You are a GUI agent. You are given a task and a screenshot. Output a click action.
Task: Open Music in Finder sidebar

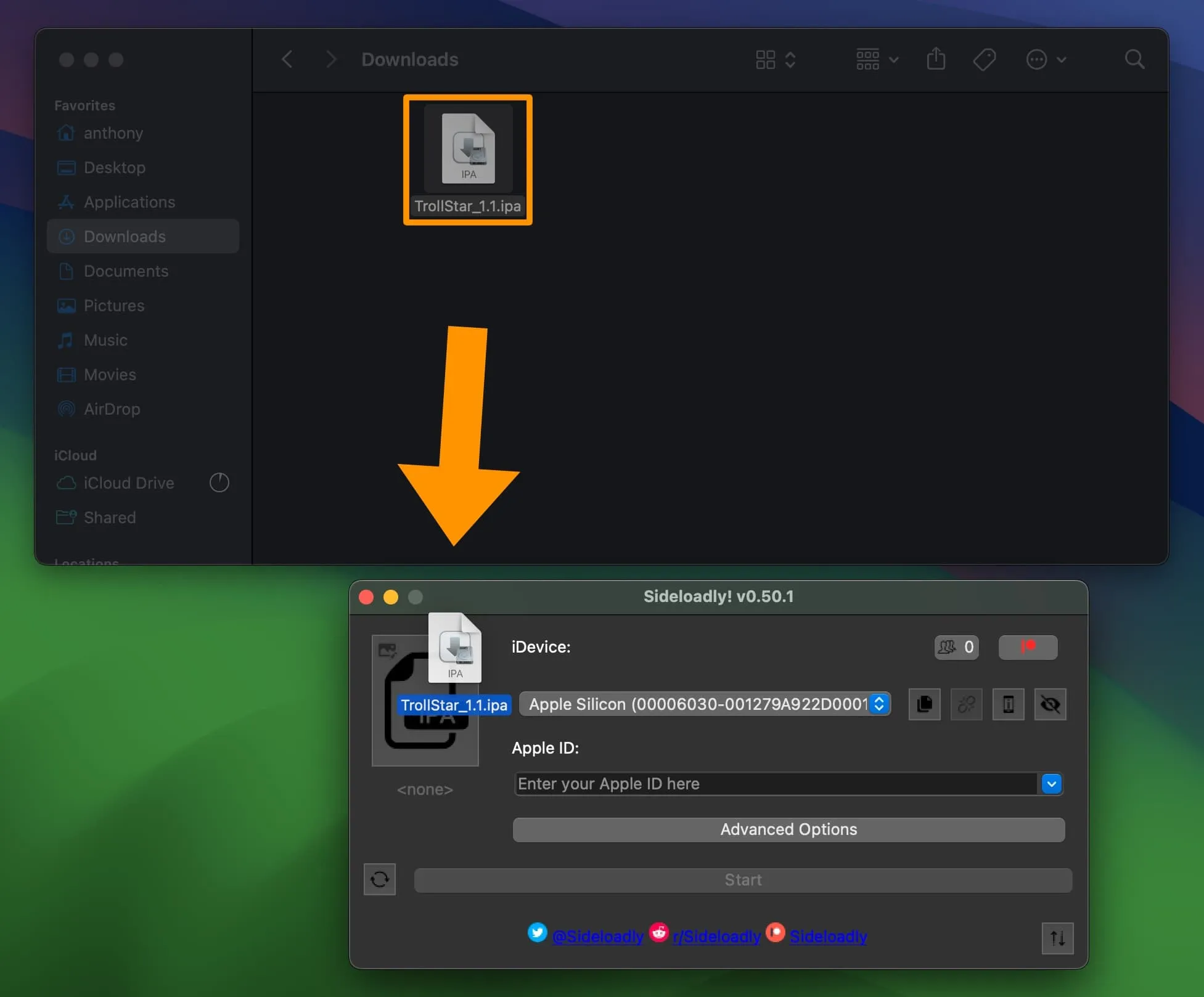tap(143, 340)
